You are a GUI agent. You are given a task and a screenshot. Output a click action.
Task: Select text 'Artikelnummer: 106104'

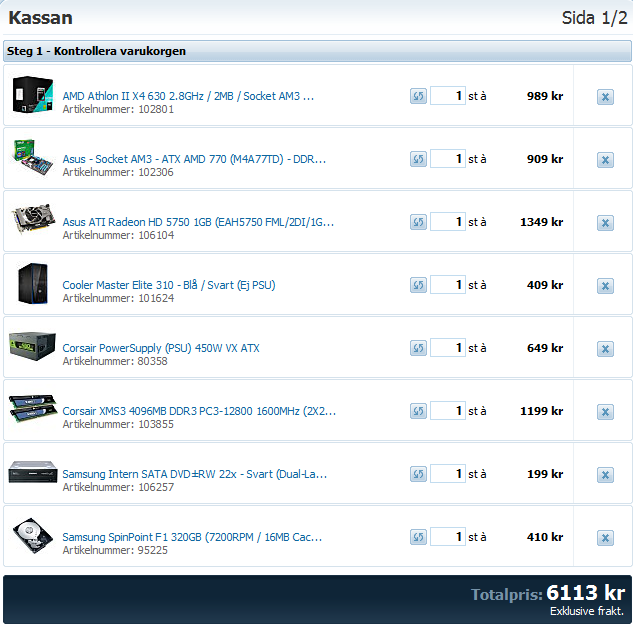pyautogui.click(x=118, y=235)
